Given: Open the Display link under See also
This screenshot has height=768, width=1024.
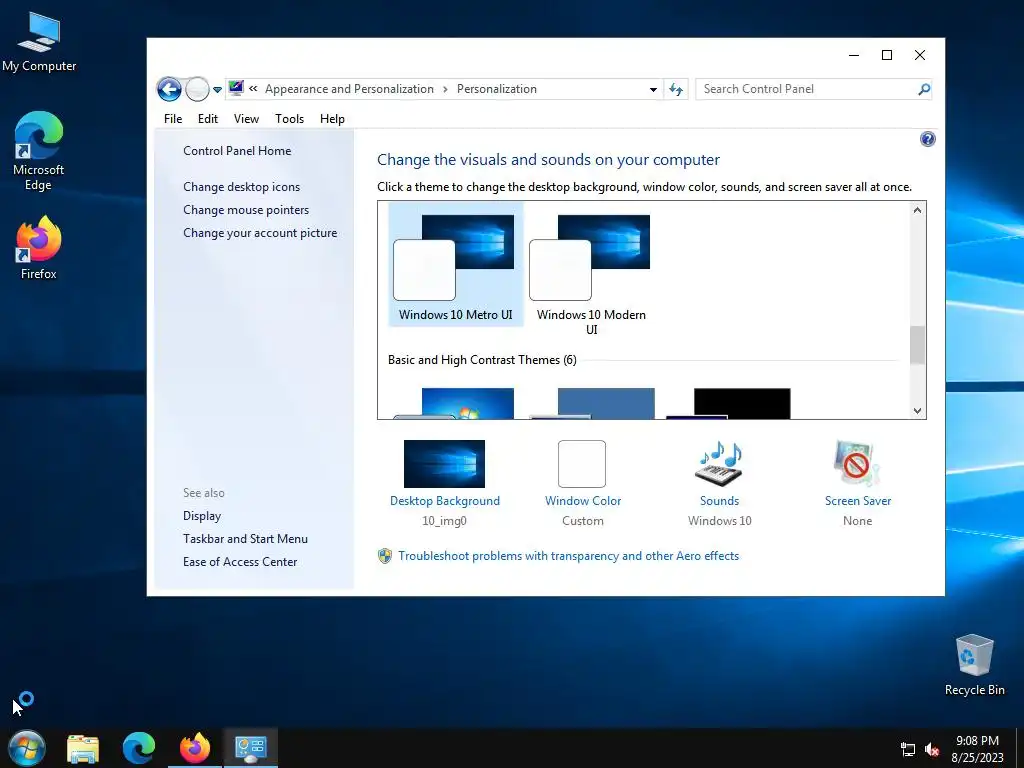Looking at the screenshot, I should click(202, 516).
